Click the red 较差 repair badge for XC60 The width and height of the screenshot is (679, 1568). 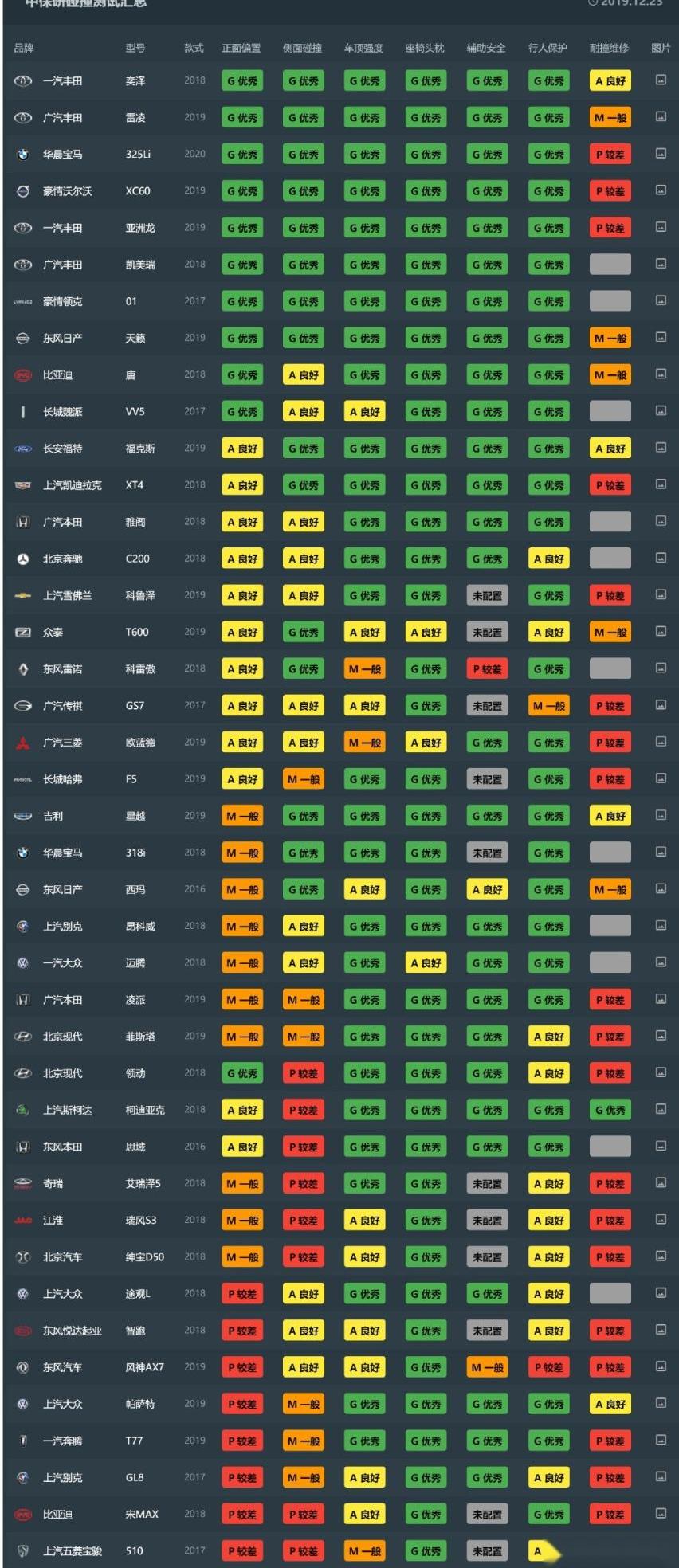tap(610, 190)
